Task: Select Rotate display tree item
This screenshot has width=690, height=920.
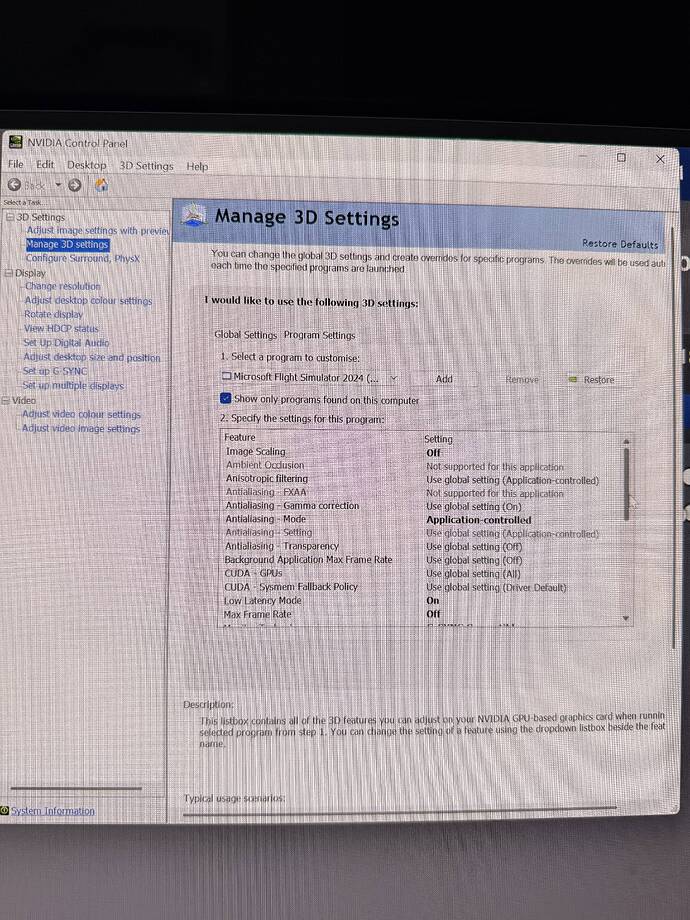Action: click(x=53, y=314)
